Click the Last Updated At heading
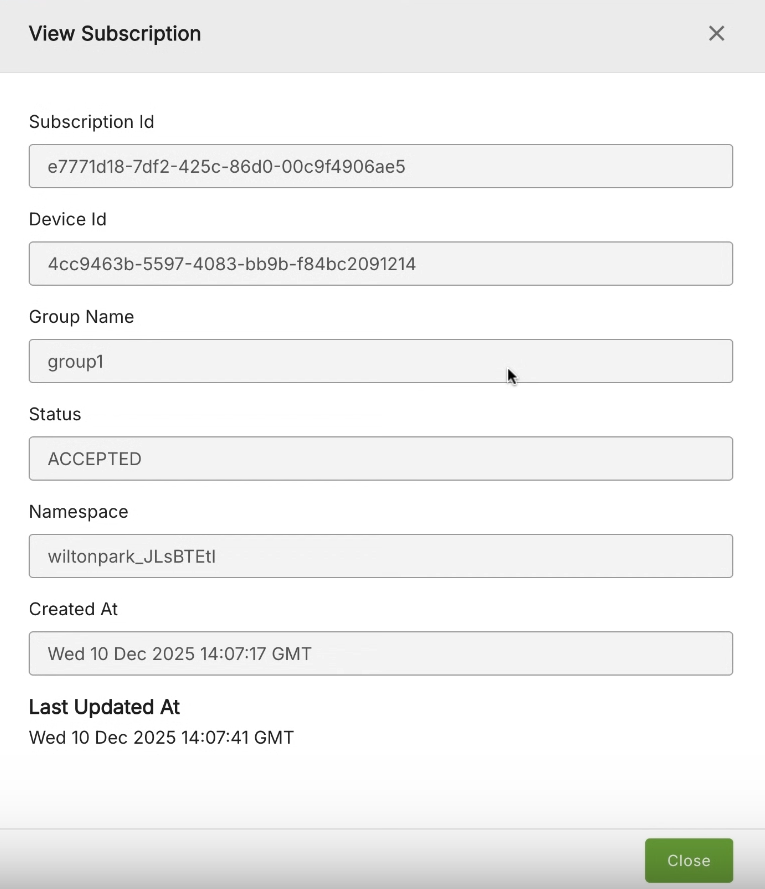The image size is (765, 889). (x=104, y=707)
